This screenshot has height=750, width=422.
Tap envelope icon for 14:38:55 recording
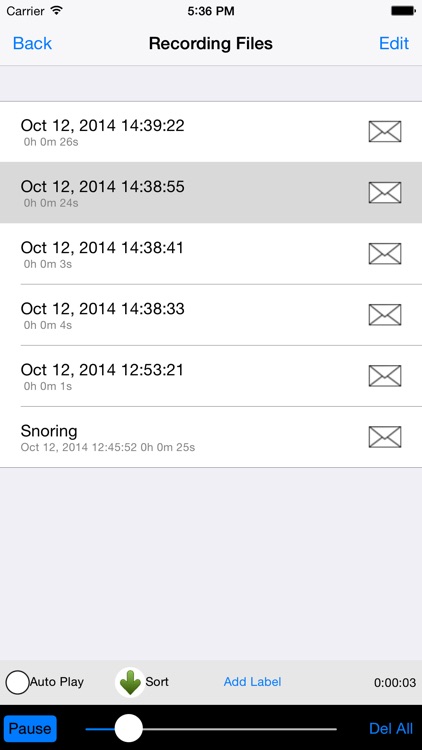[385, 193]
